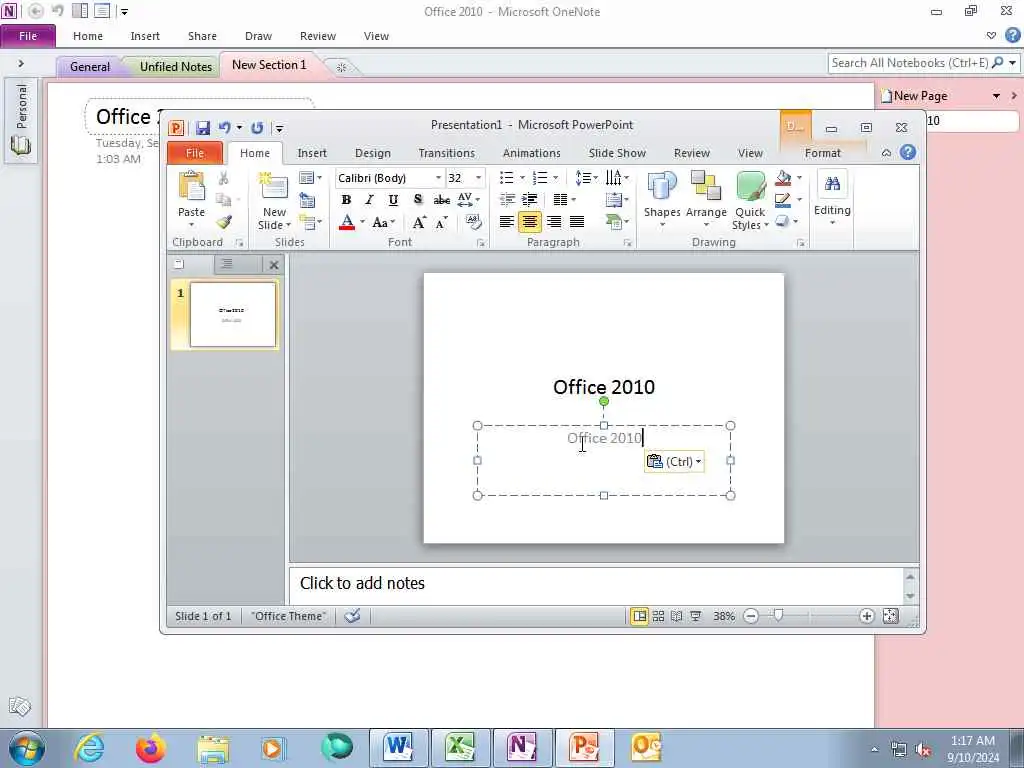Click the Zoom In plus button

pos(867,616)
